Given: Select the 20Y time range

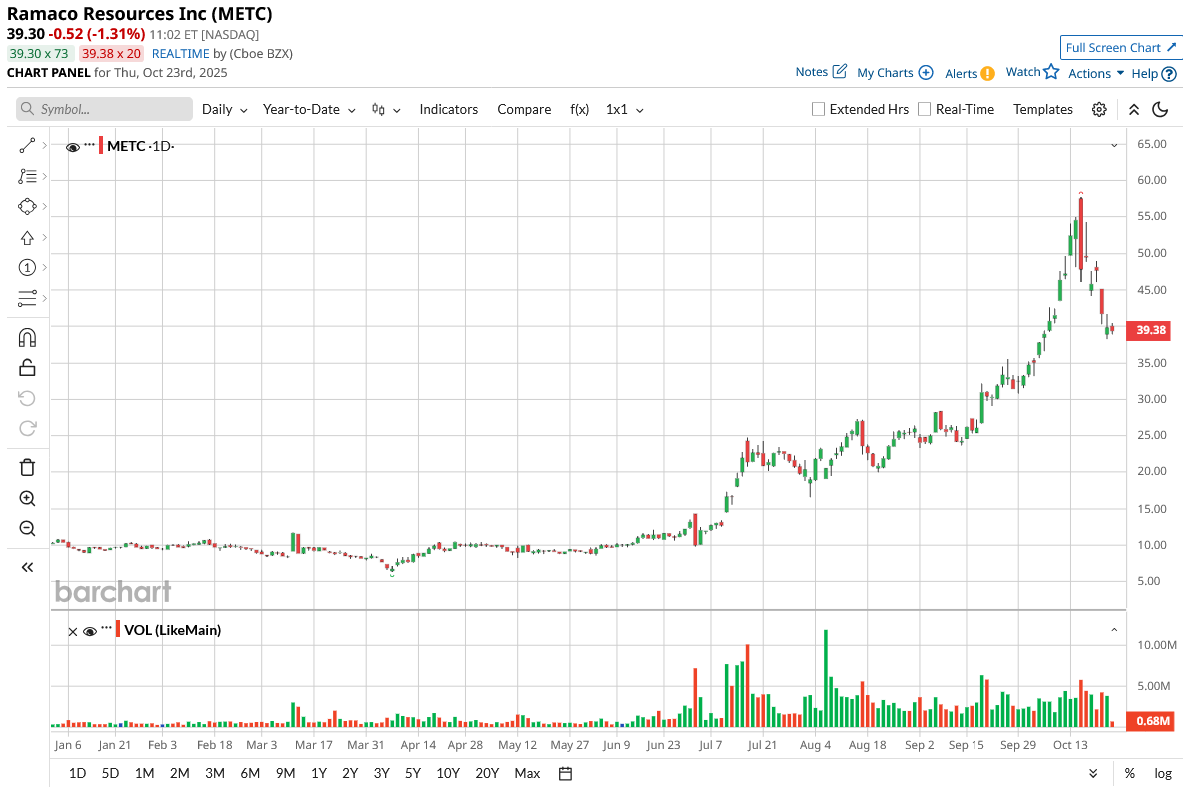Looking at the screenshot, I should tap(487, 773).
